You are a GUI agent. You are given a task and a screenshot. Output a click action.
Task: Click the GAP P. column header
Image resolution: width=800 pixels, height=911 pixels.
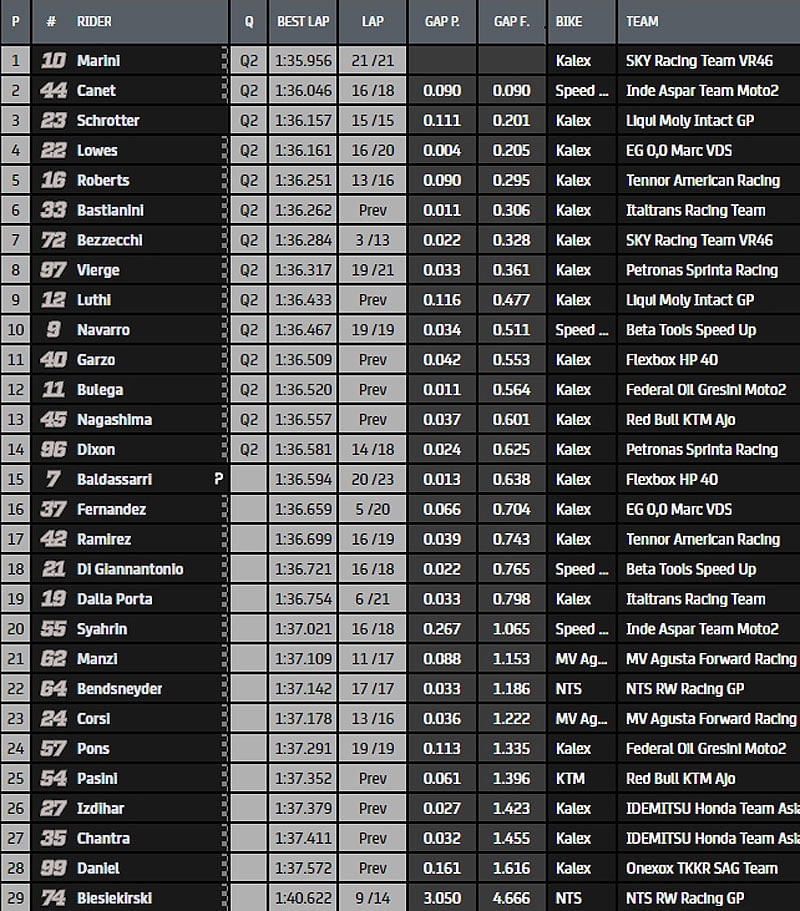click(x=441, y=21)
